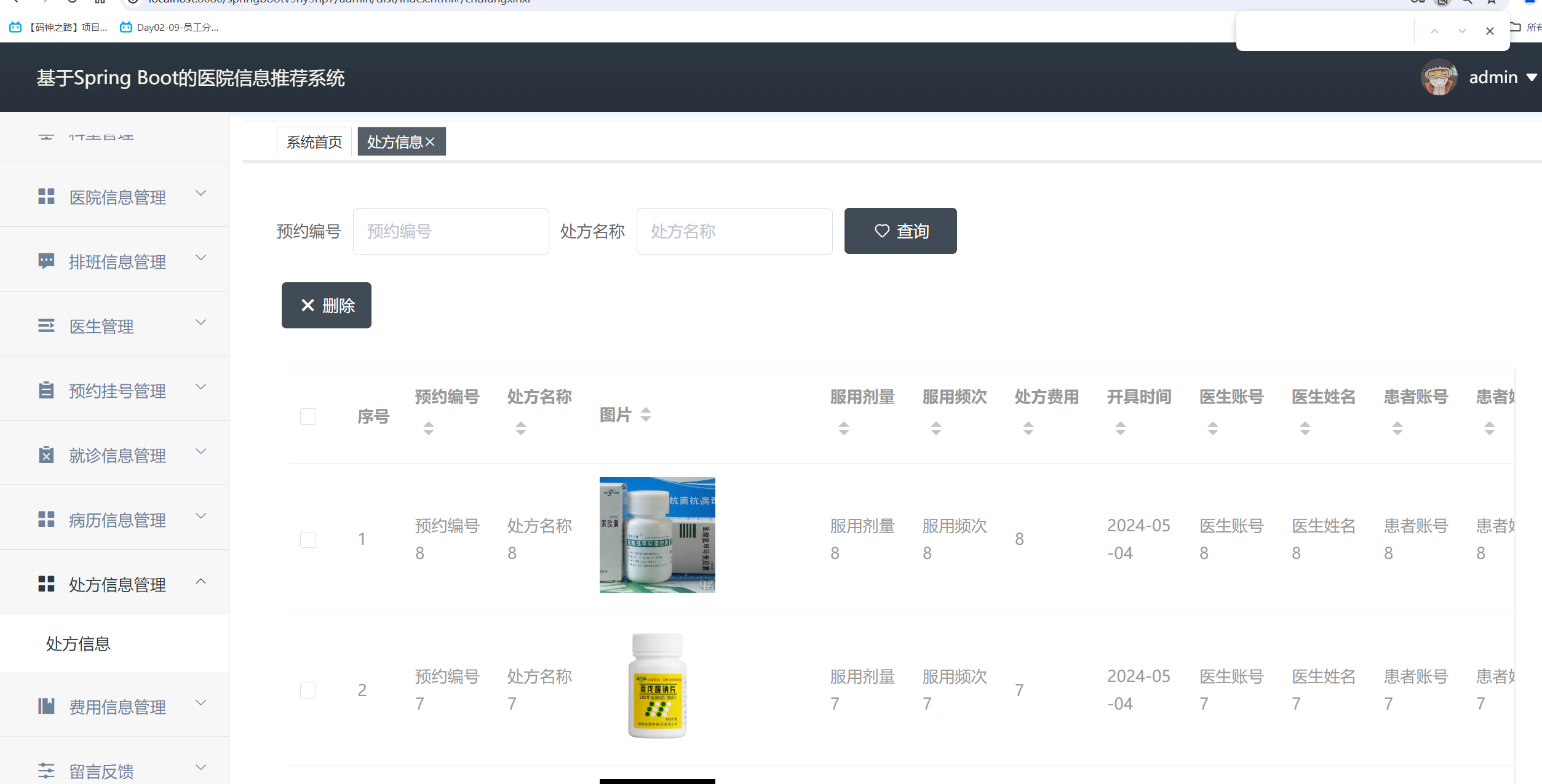Click the 预约编号 input field
The width and height of the screenshot is (1542, 784).
tap(450, 231)
